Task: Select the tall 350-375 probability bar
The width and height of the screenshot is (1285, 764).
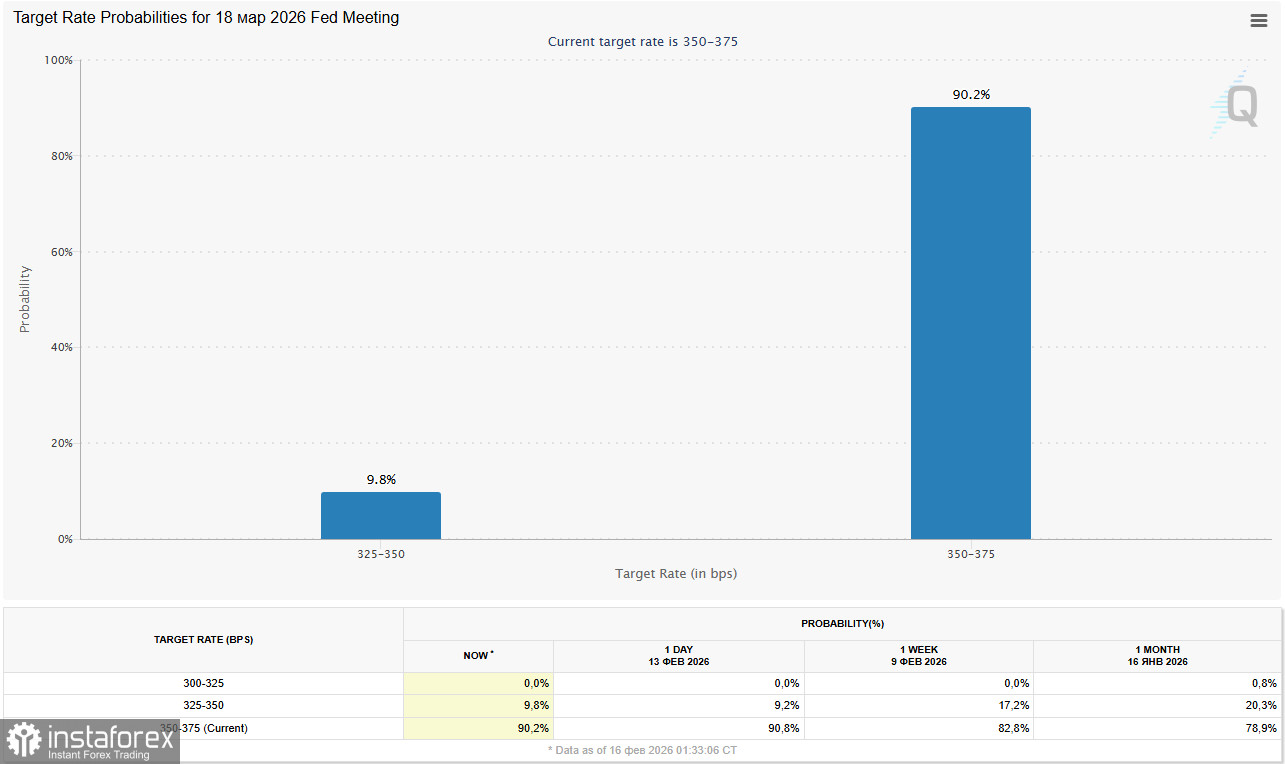Action: 970,323
